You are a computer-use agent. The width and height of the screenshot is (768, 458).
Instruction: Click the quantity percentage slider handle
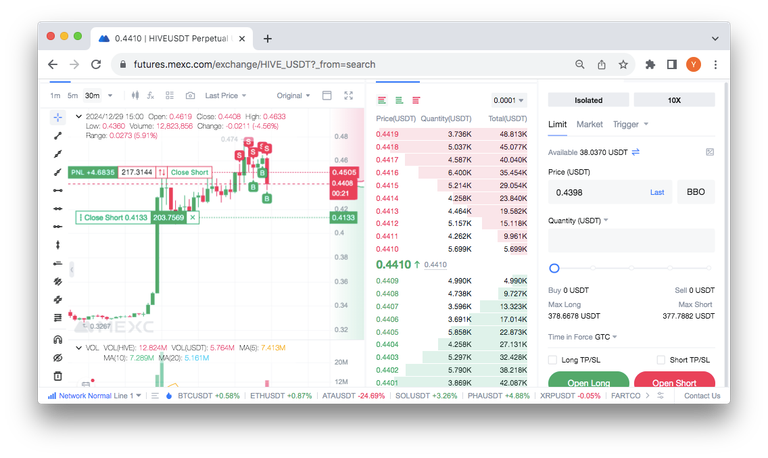[x=554, y=268]
